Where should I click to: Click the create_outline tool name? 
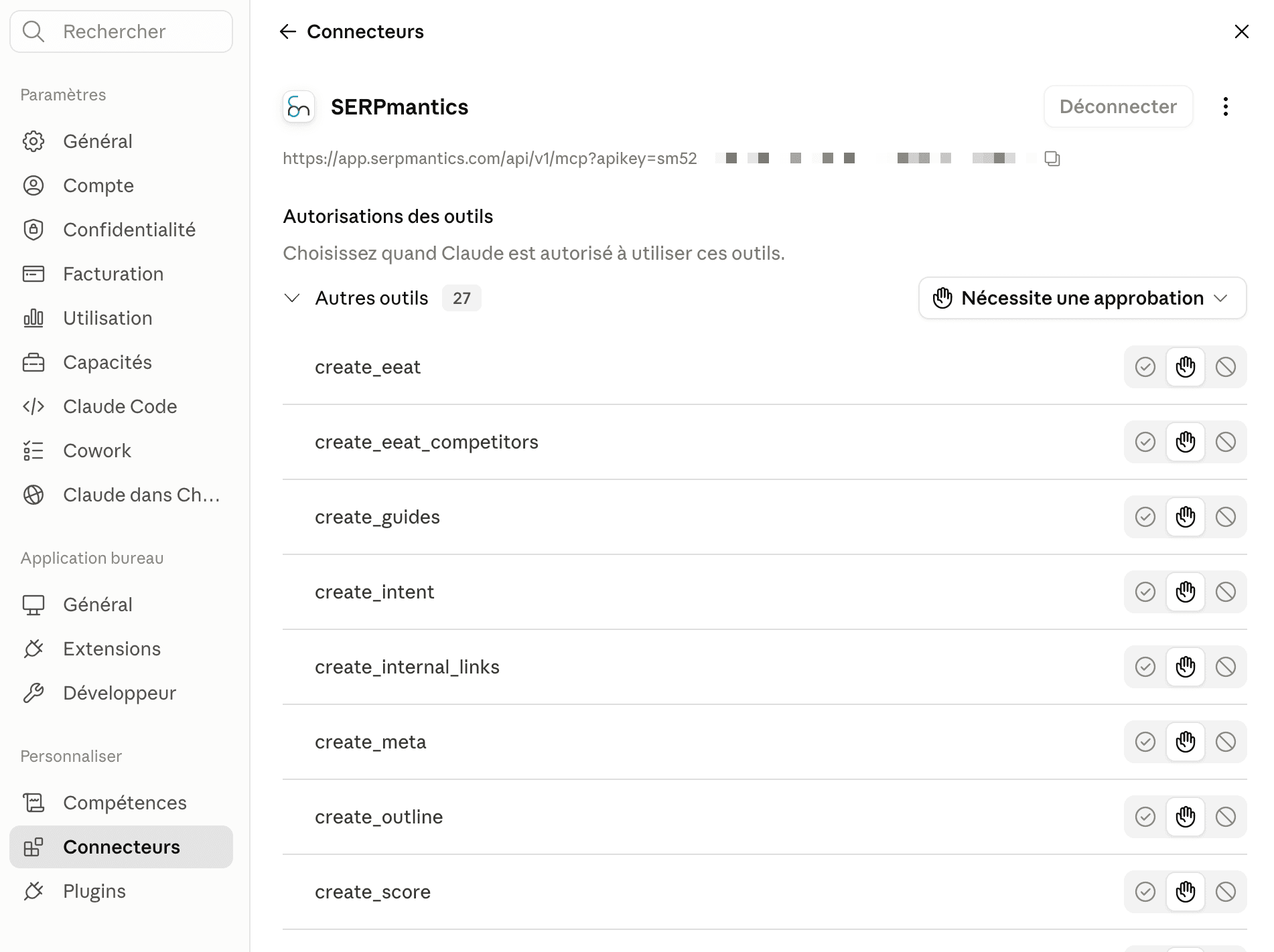378,817
